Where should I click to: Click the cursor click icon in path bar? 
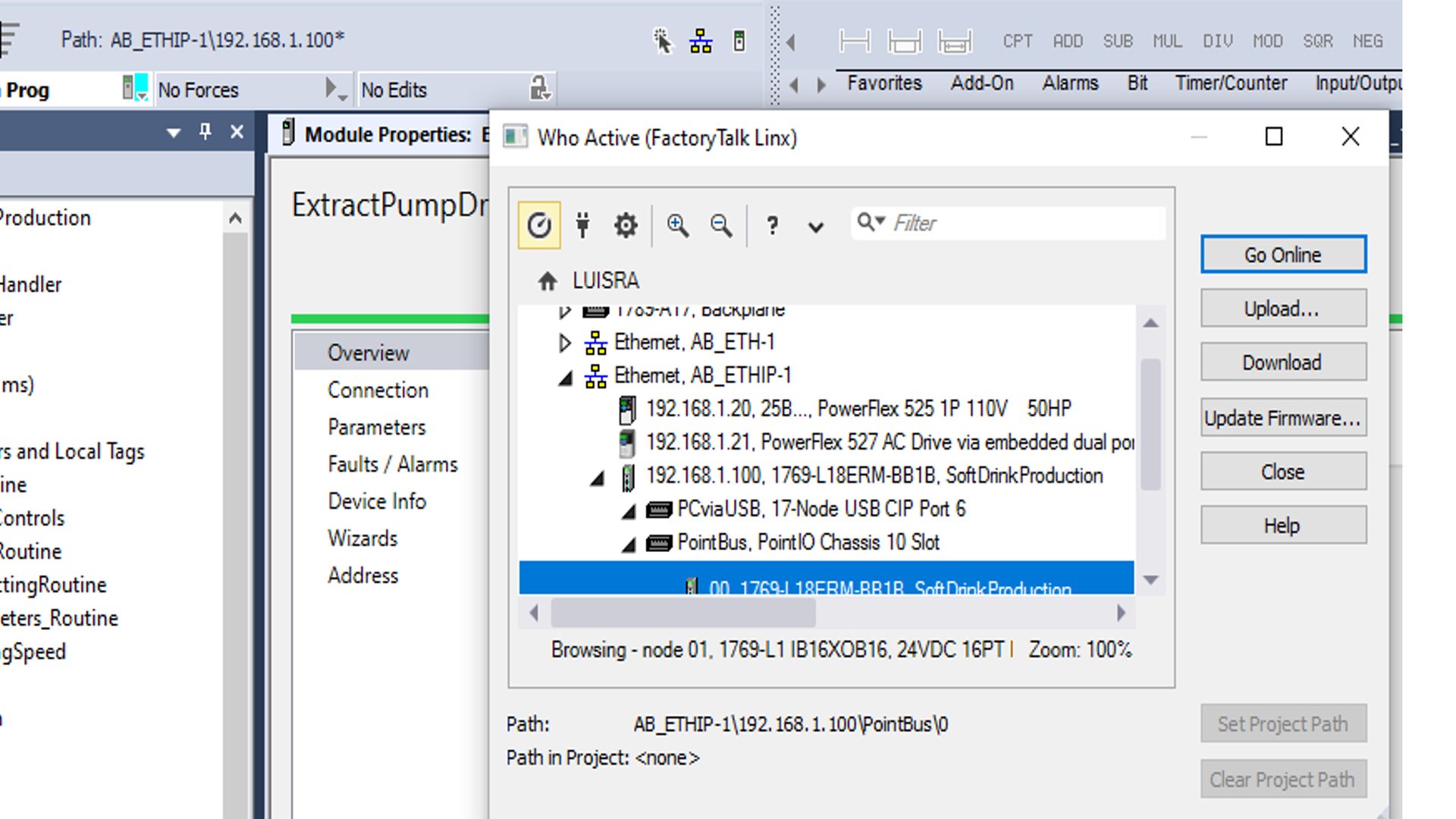pos(663,41)
